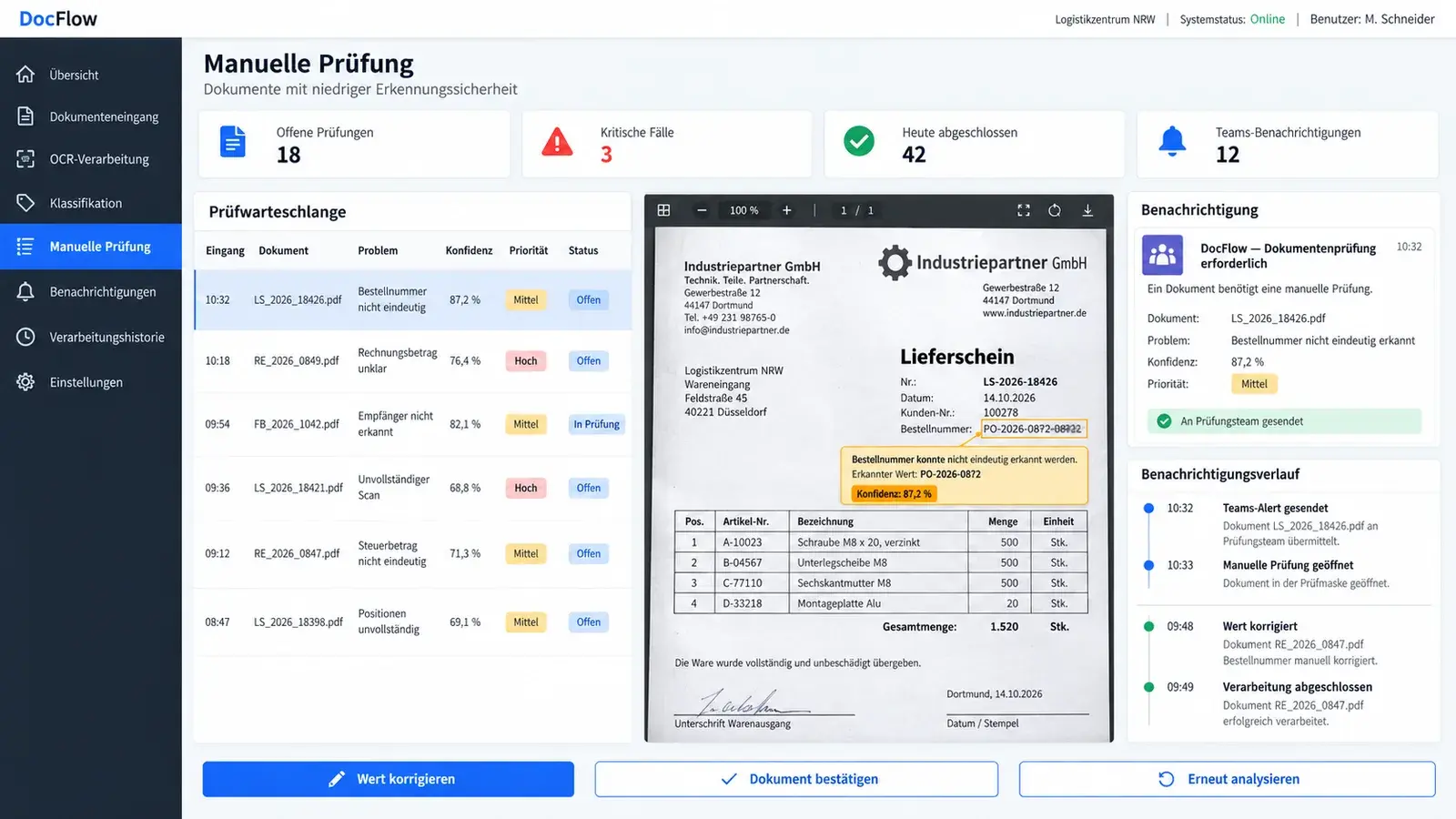Open Verarbeitungshistorie clock icon

point(25,337)
